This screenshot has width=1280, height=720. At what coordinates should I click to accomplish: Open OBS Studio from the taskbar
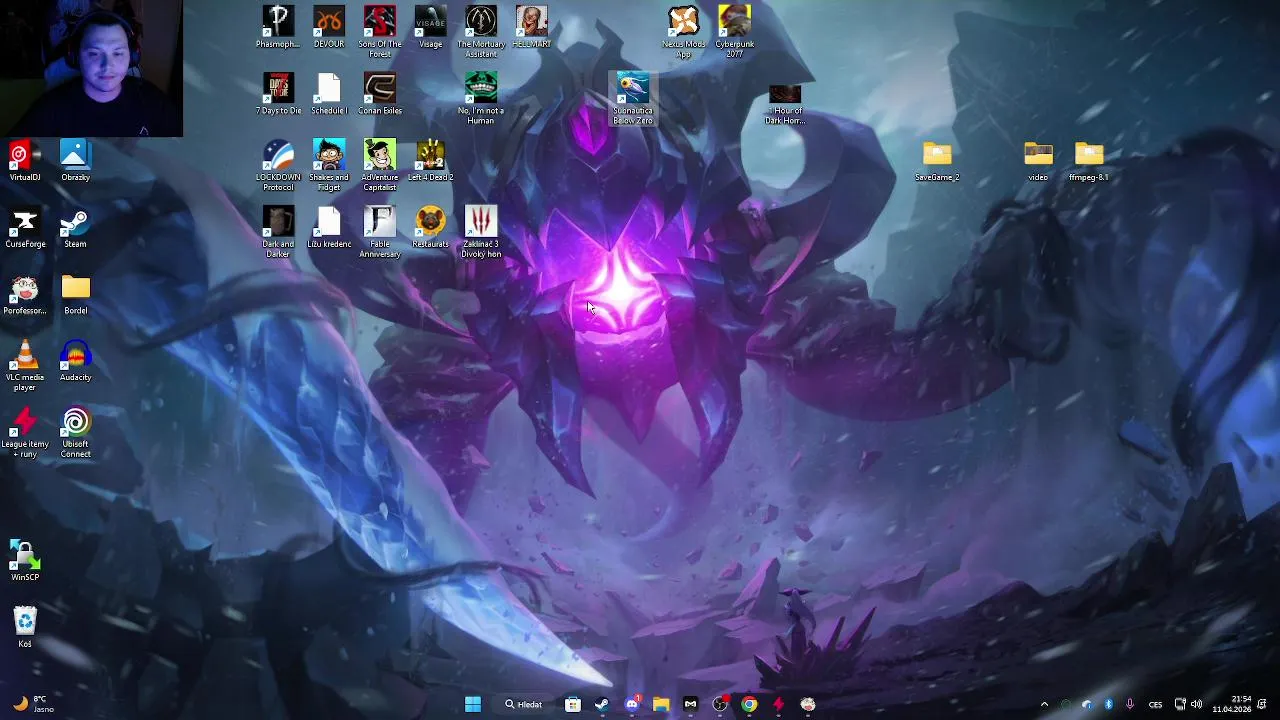(x=720, y=704)
